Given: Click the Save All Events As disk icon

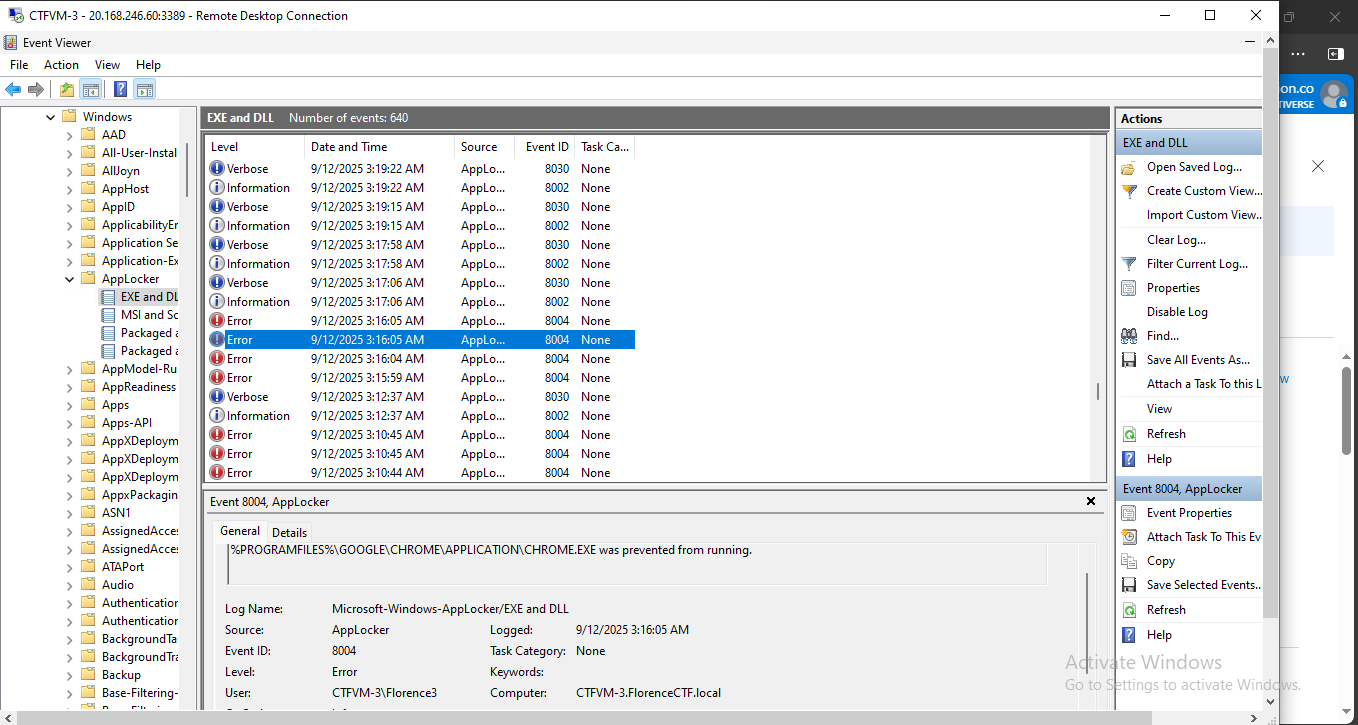Looking at the screenshot, I should pyautogui.click(x=1129, y=360).
